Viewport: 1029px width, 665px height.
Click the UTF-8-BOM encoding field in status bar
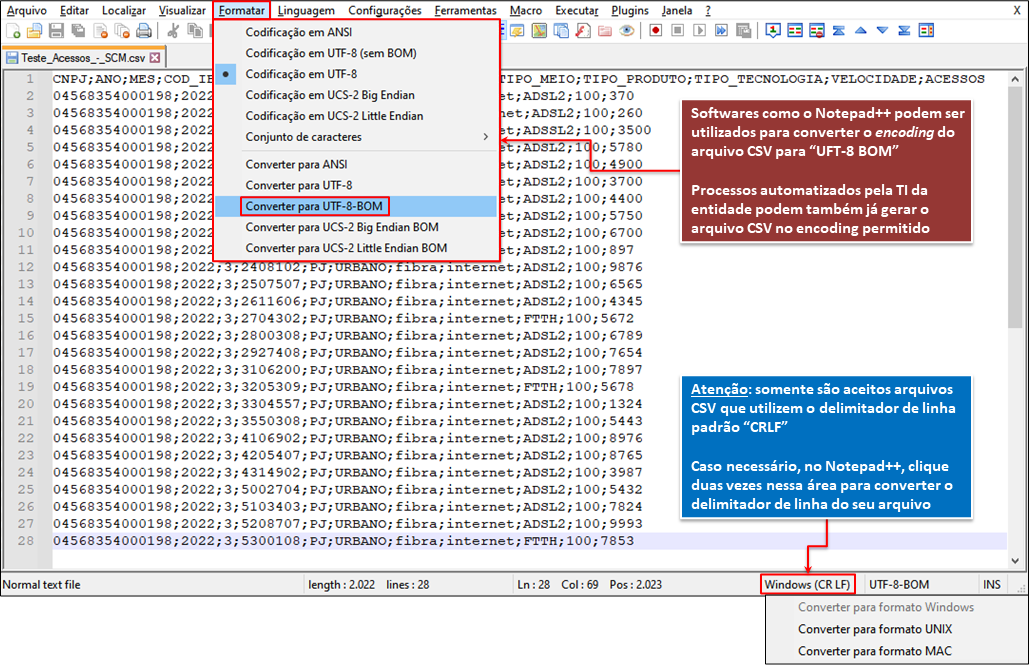click(x=898, y=584)
